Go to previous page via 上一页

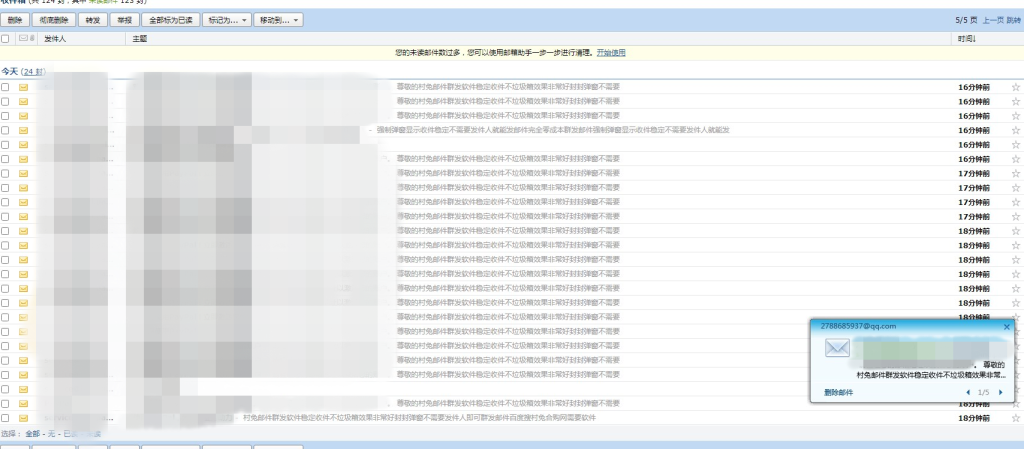point(991,19)
